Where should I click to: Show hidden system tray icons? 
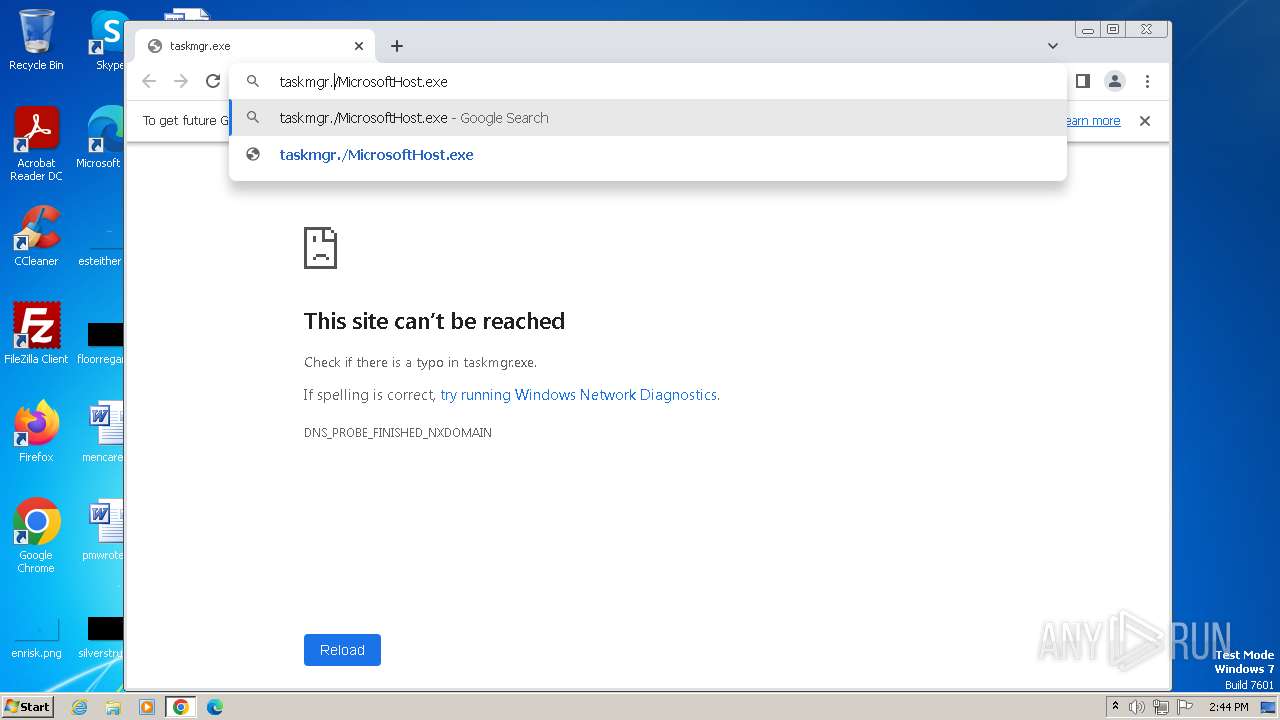coord(1115,707)
